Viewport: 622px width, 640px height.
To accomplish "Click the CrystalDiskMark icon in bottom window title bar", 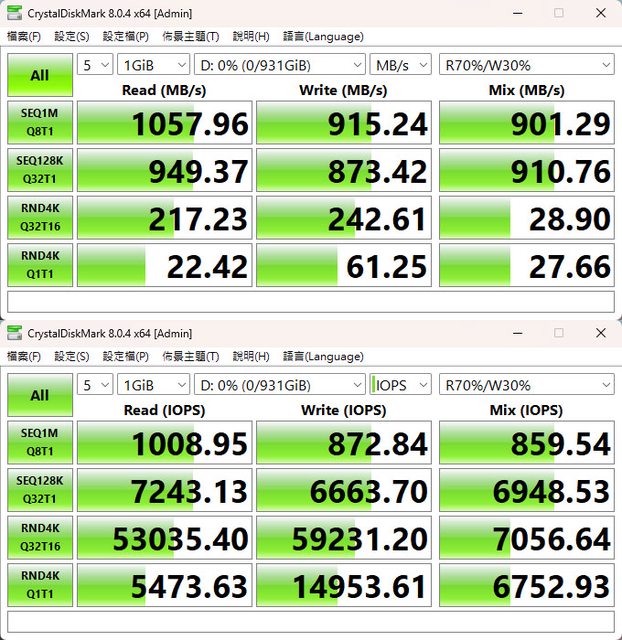I will (14, 333).
